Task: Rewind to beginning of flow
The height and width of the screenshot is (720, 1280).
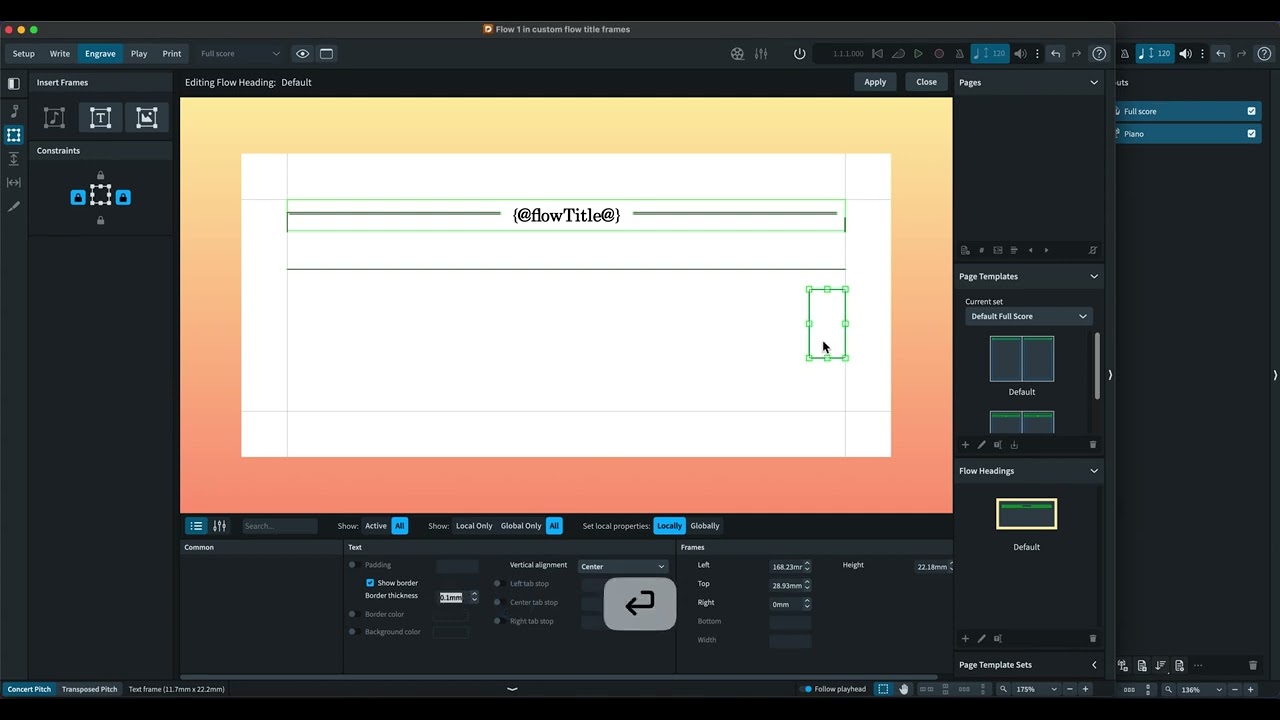Action: pyautogui.click(x=877, y=54)
